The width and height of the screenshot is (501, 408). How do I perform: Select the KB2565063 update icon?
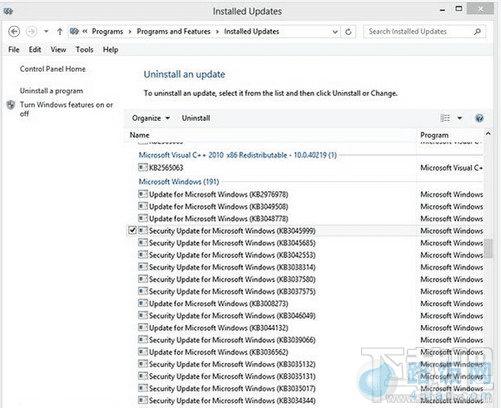click(143, 167)
